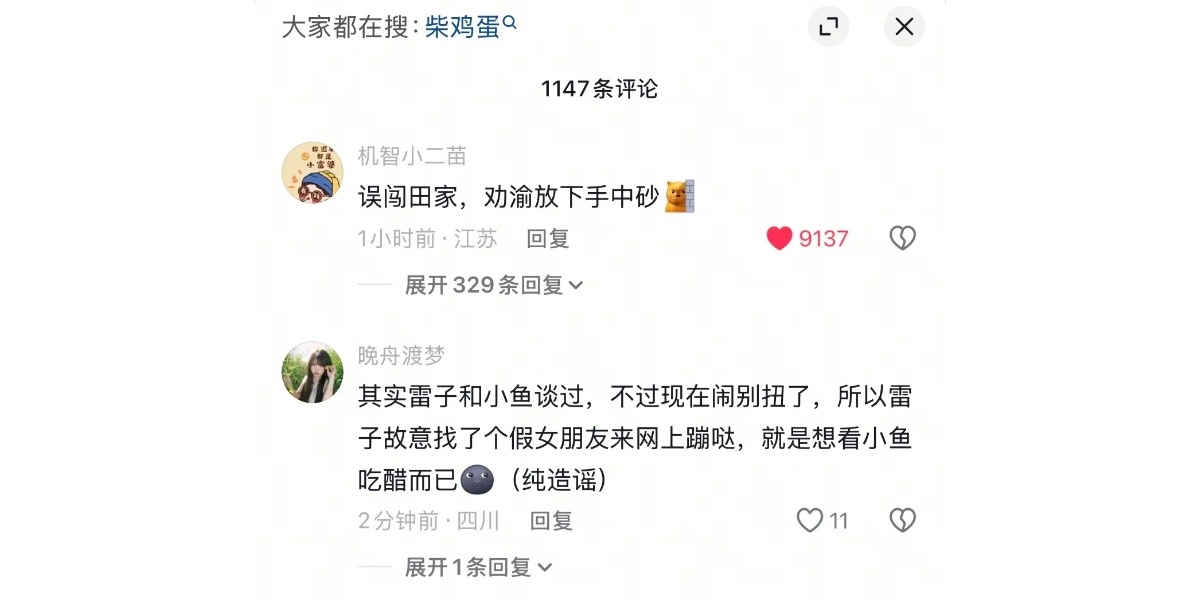Click the search magnifier icon beside 柴鸡蛋

click(x=510, y=22)
